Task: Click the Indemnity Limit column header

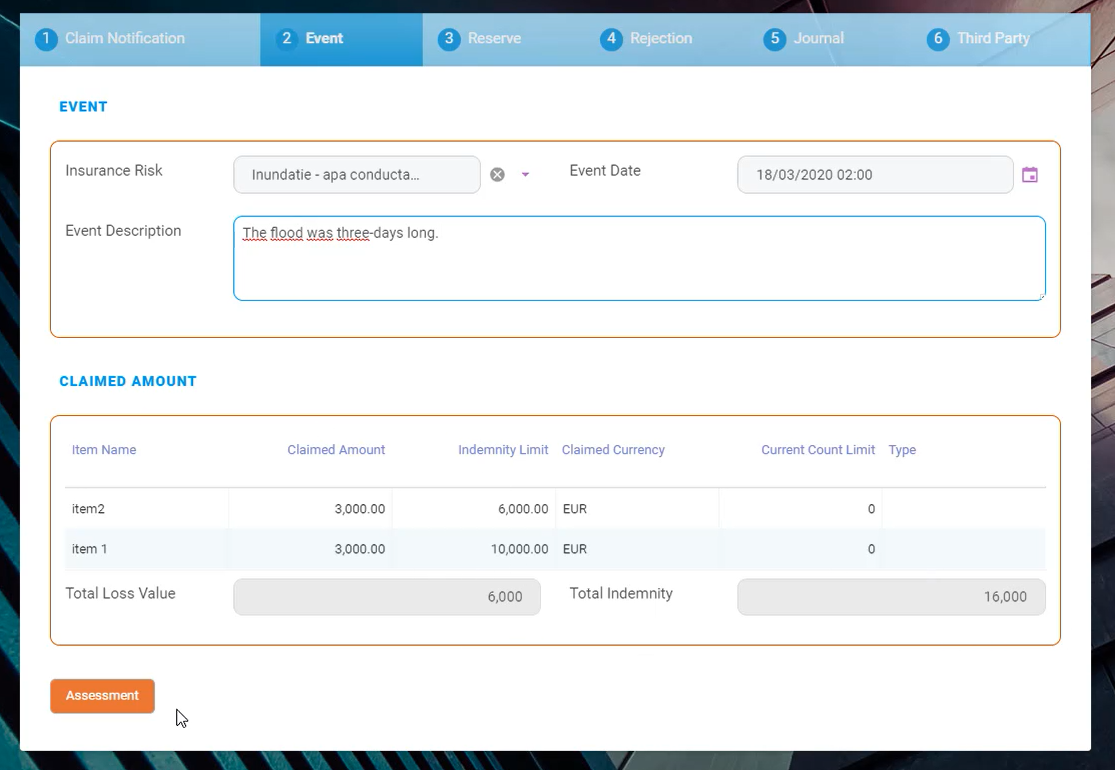Action: coord(503,450)
